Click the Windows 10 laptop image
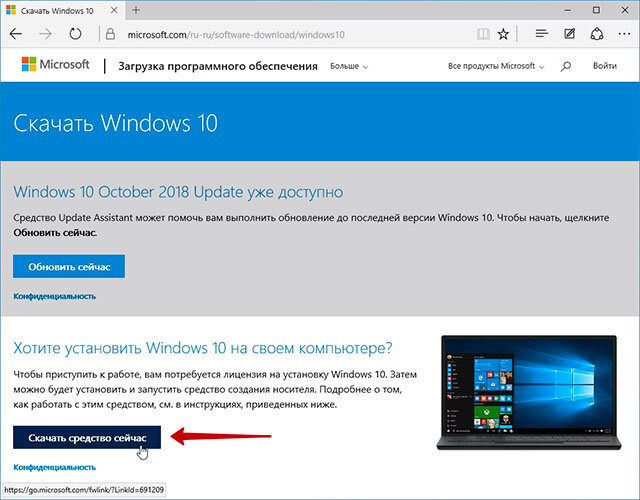The height and width of the screenshot is (500, 640). (529, 393)
